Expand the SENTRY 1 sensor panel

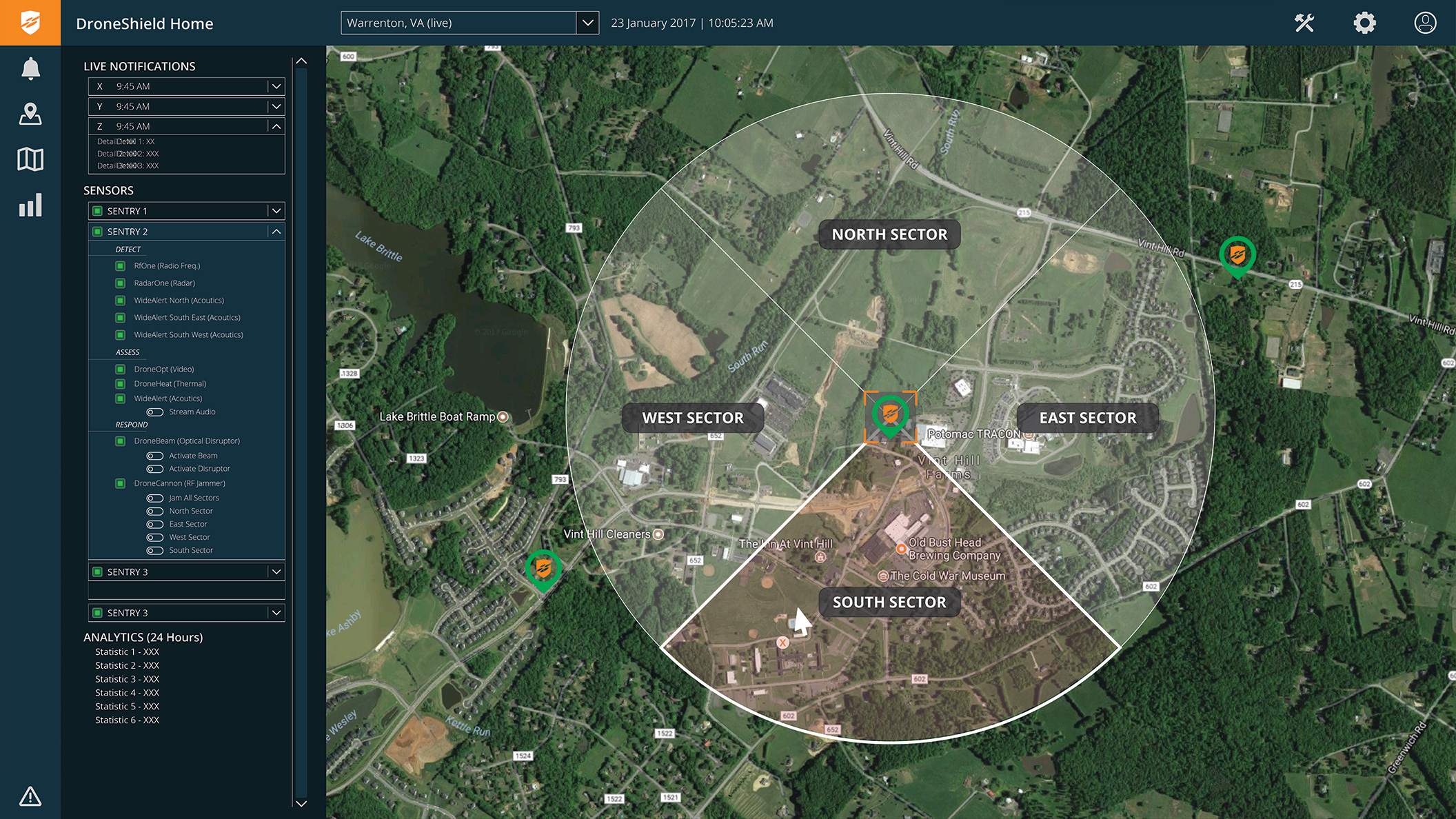point(276,211)
